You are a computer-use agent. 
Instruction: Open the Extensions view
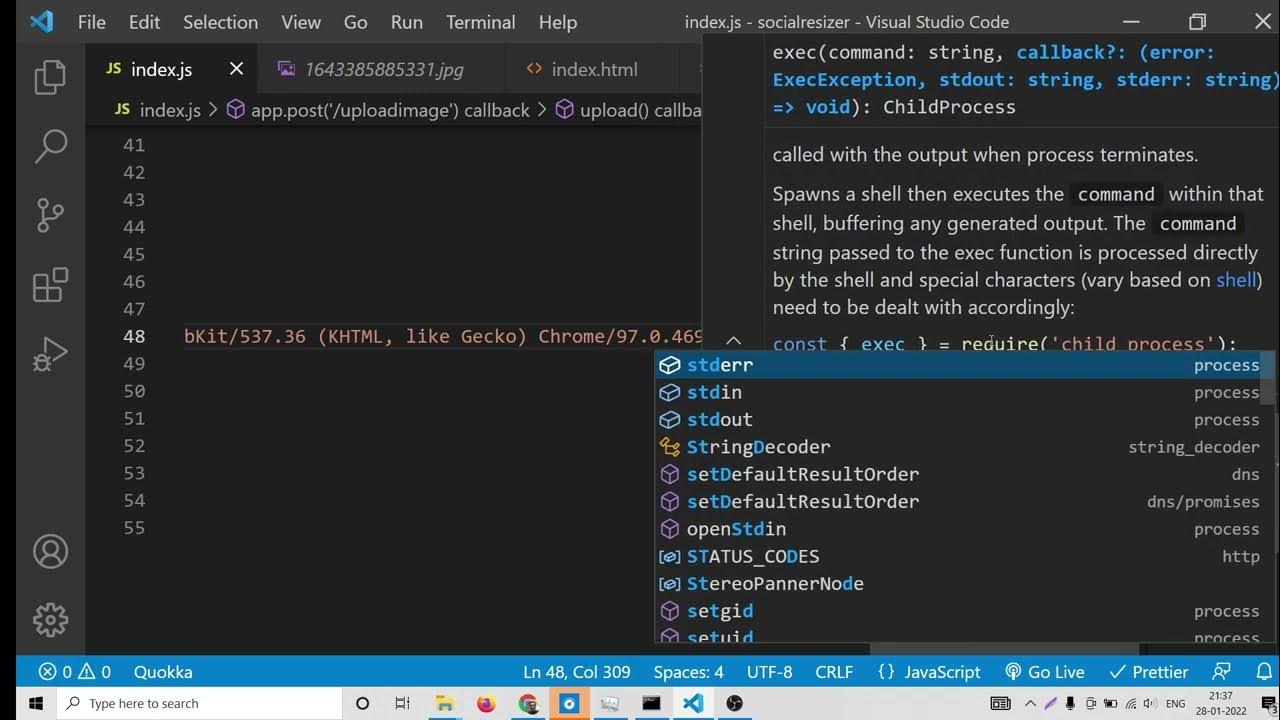pyautogui.click(x=50, y=285)
